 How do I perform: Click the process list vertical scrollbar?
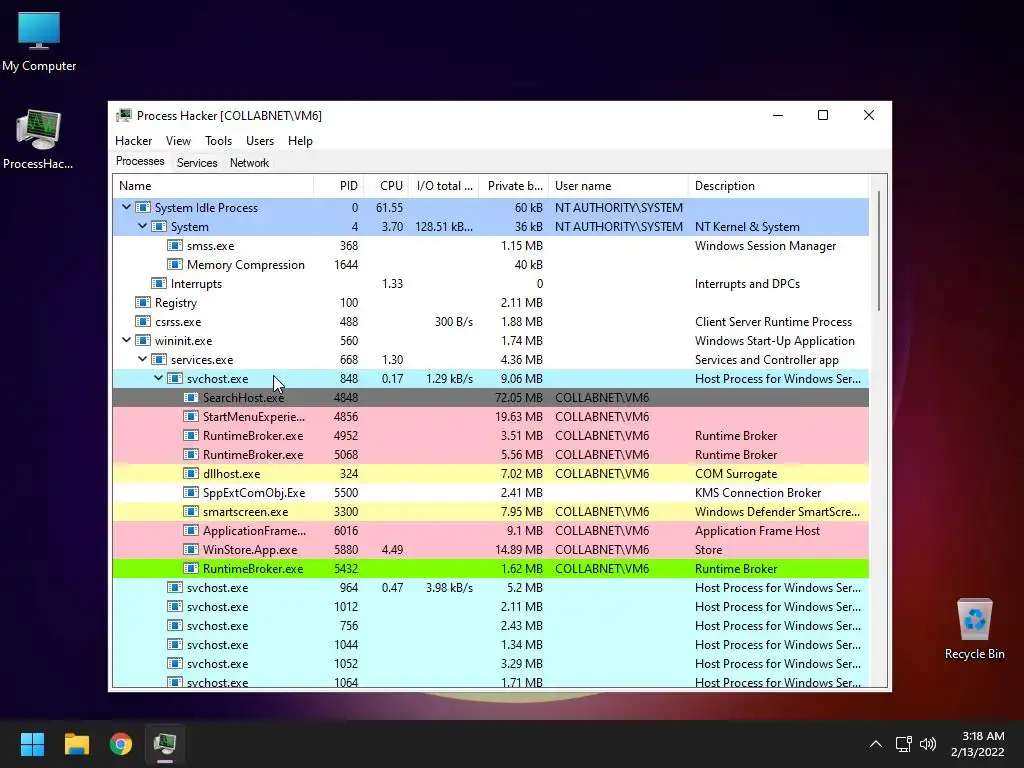pos(878,250)
